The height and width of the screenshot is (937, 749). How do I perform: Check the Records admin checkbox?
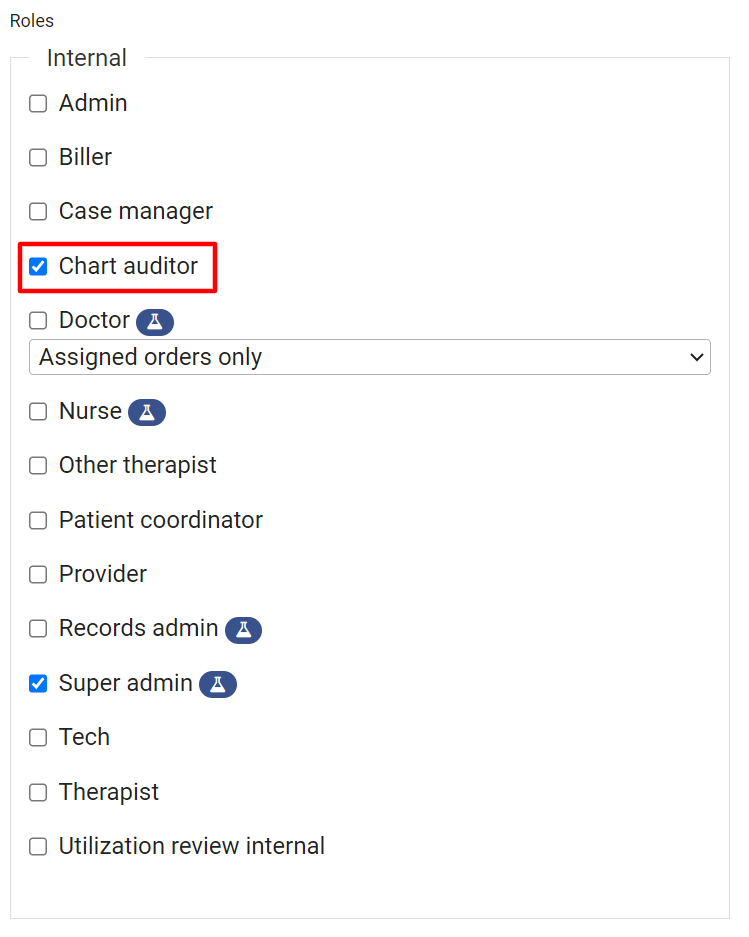click(x=38, y=628)
